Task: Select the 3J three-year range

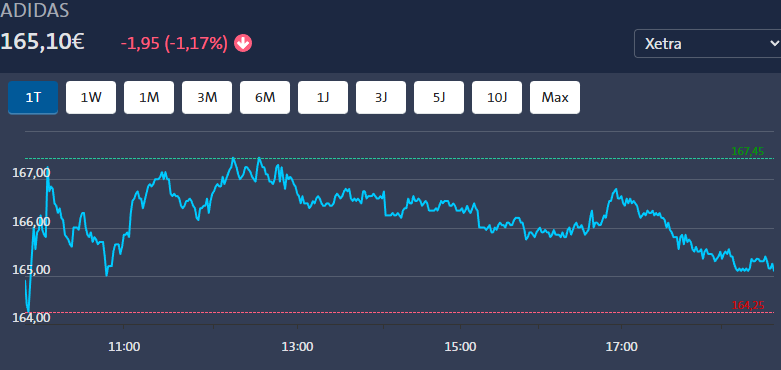Action: click(381, 98)
